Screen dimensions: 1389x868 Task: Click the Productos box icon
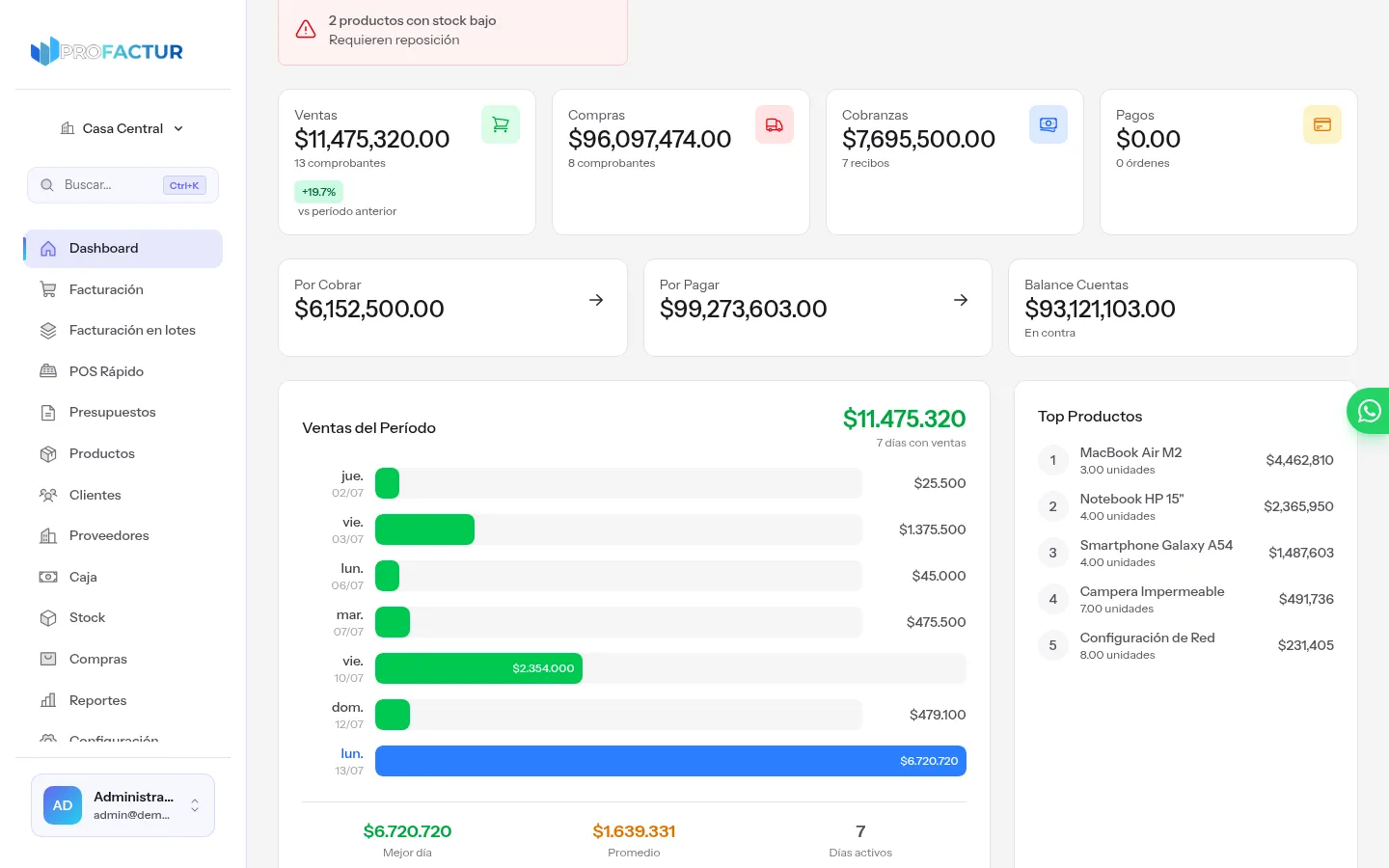[x=48, y=453]
